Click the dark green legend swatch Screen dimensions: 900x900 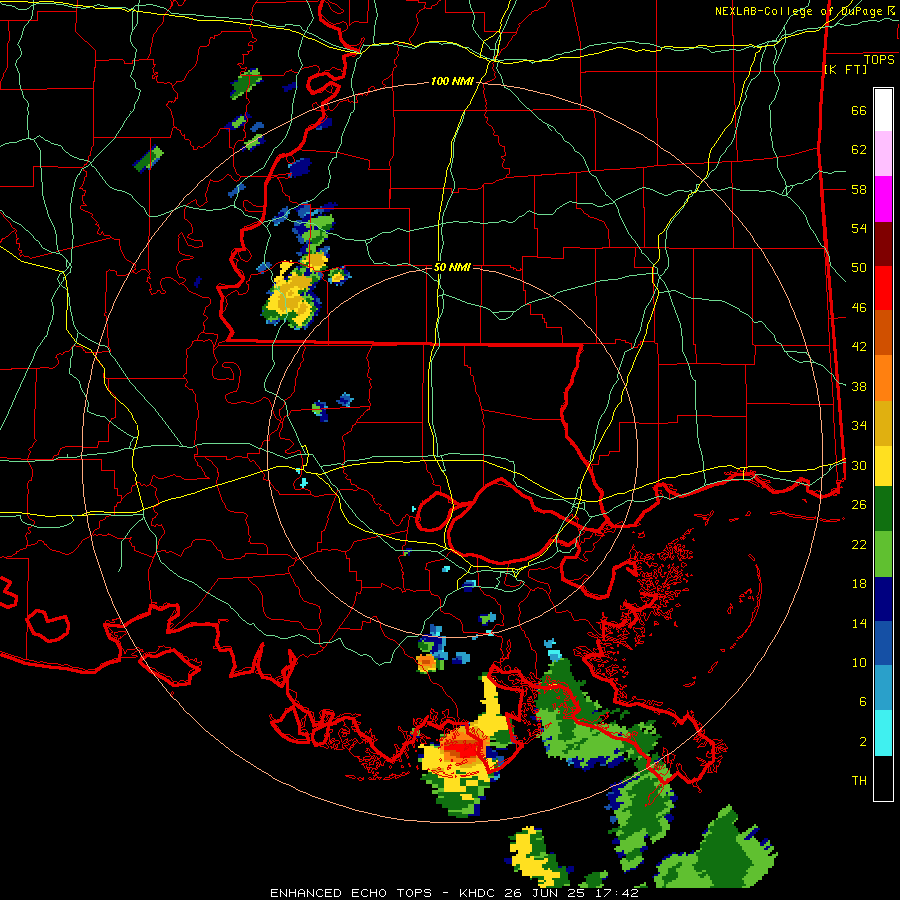pyautogui.click(x=883, y=509)
